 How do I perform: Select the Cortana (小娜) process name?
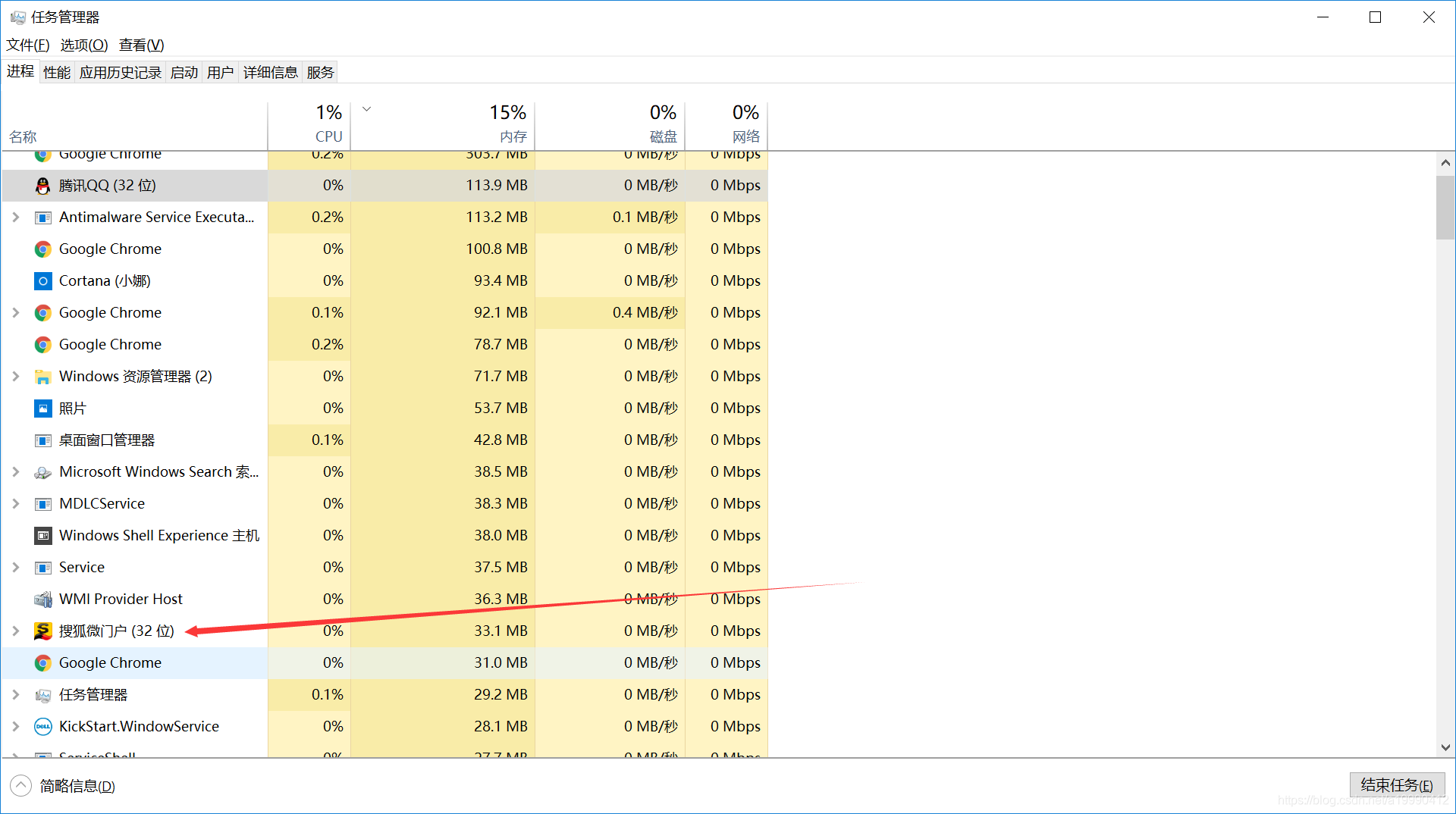pos(105,281)
